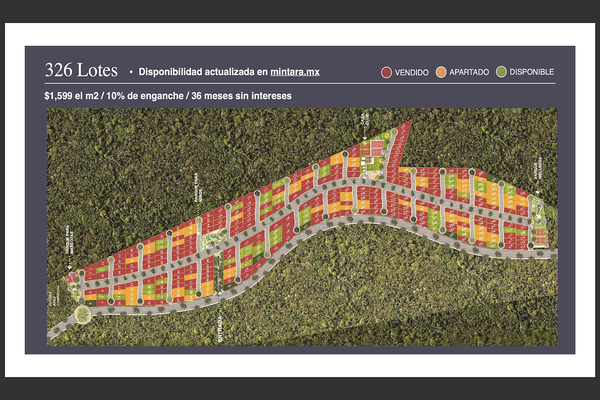Select the APARTADO legend label
600x400 pixels.
pos(467,72)
